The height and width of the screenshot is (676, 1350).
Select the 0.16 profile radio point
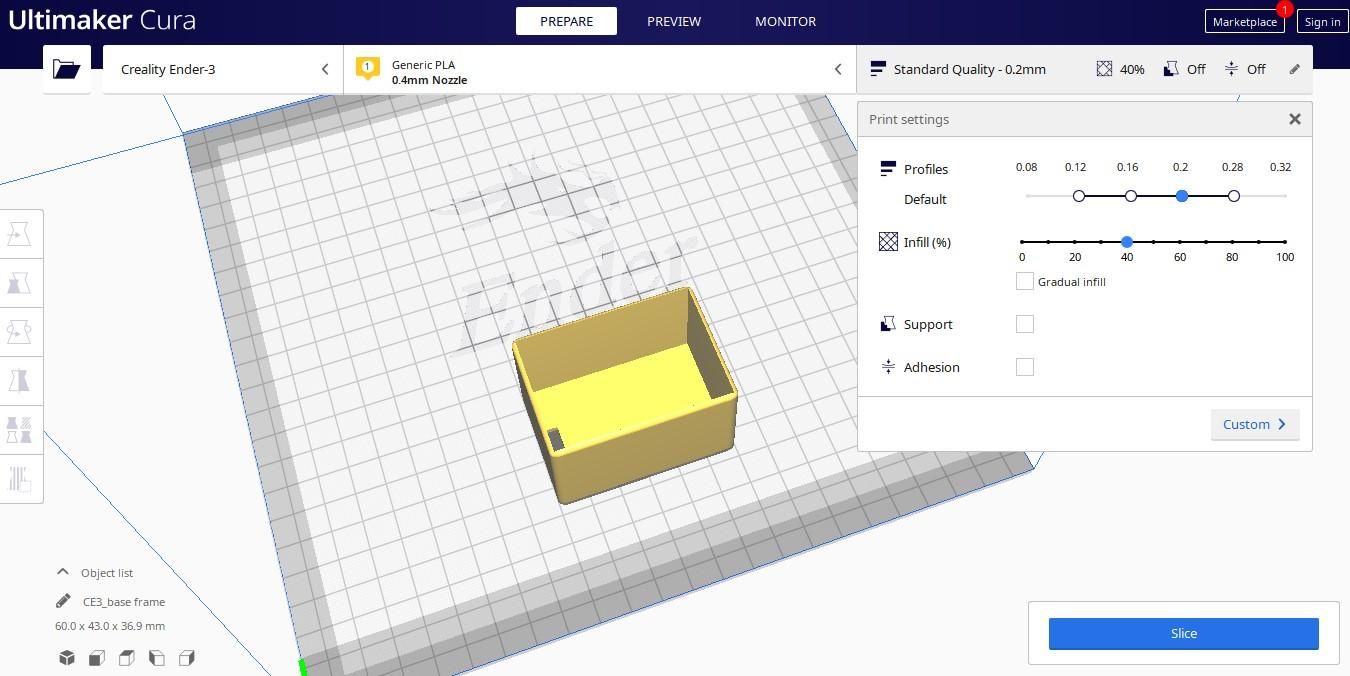[x=1131, y=196]
